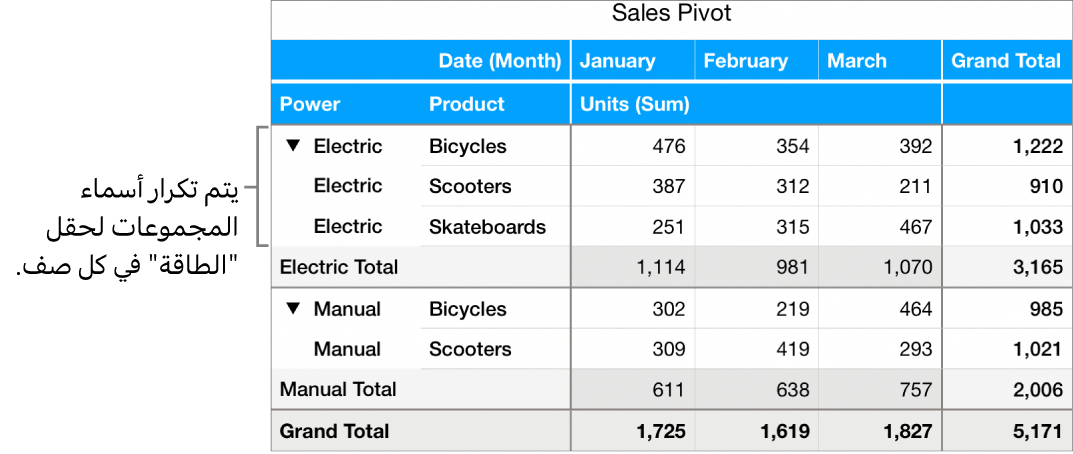Click the Units (Sum) header cell
1073x454 pixels.
pos(634,104)
